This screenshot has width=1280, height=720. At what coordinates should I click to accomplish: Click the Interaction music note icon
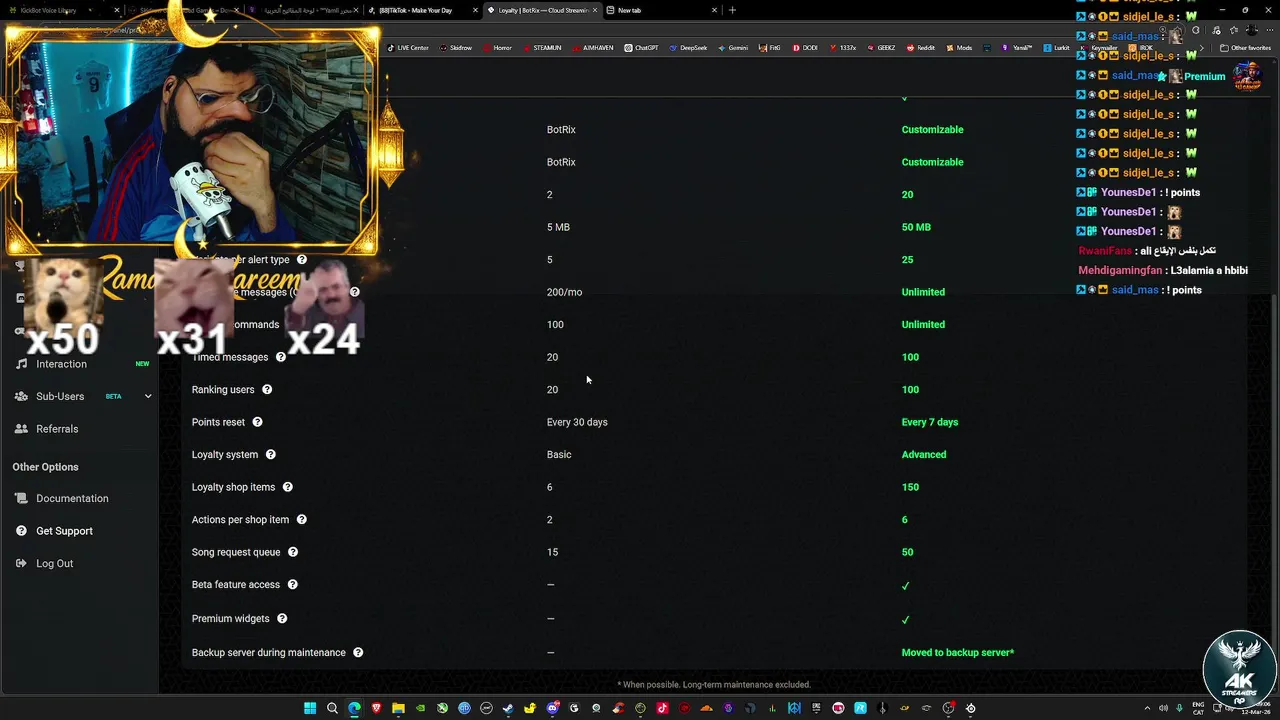pyautogui.click(x=21, y=364)
